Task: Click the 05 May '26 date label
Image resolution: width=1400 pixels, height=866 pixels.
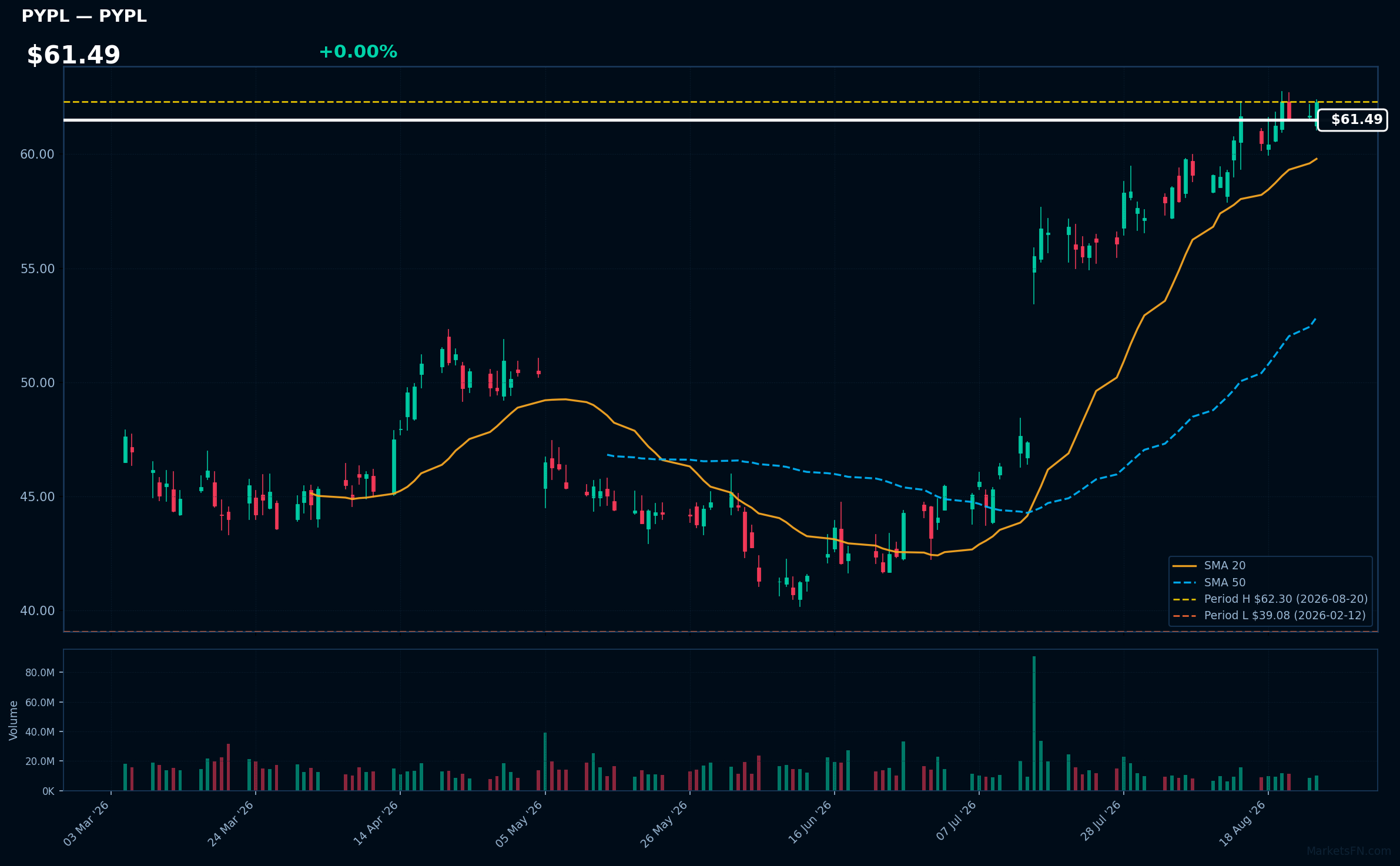Action: (519, 824)
